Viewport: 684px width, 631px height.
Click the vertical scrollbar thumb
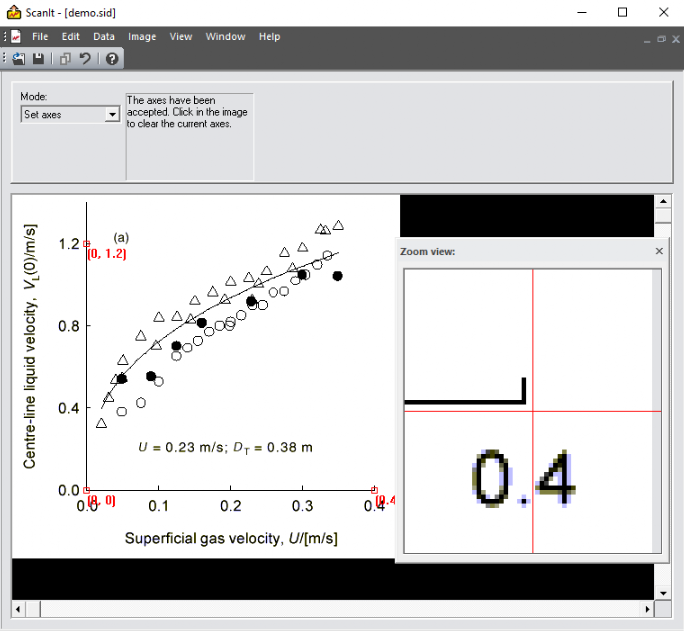tap(663, 216)
